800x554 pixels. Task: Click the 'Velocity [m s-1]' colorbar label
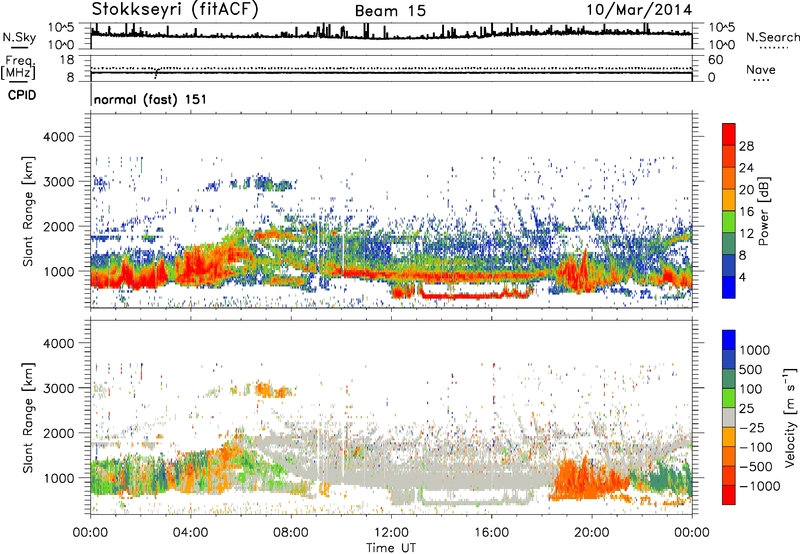click(790, 417)
